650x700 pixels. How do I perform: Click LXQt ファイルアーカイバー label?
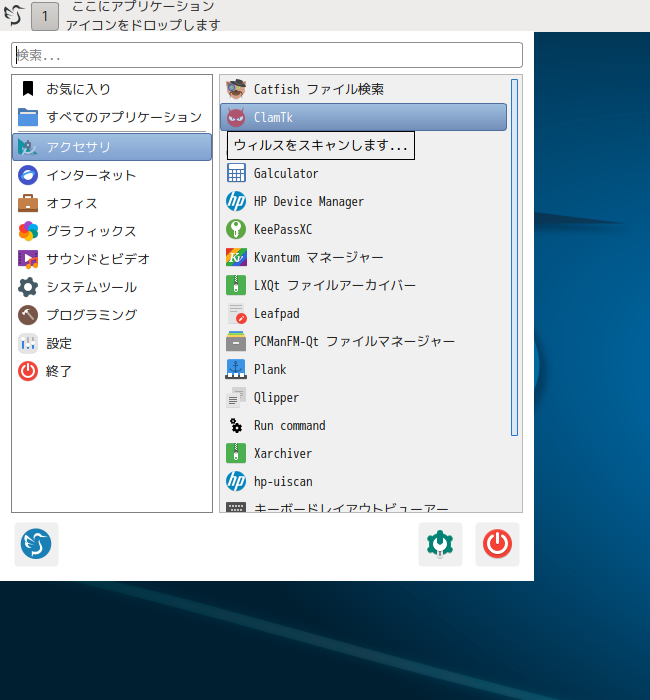pos(334,286)
